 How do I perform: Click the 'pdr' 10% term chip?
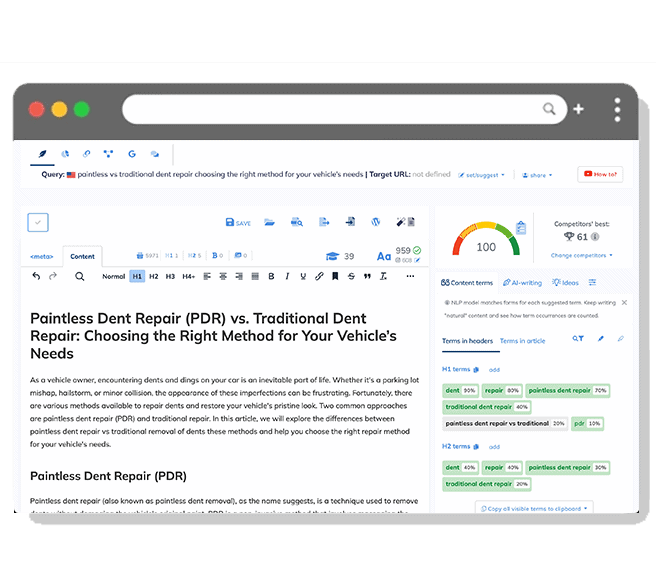587,423
